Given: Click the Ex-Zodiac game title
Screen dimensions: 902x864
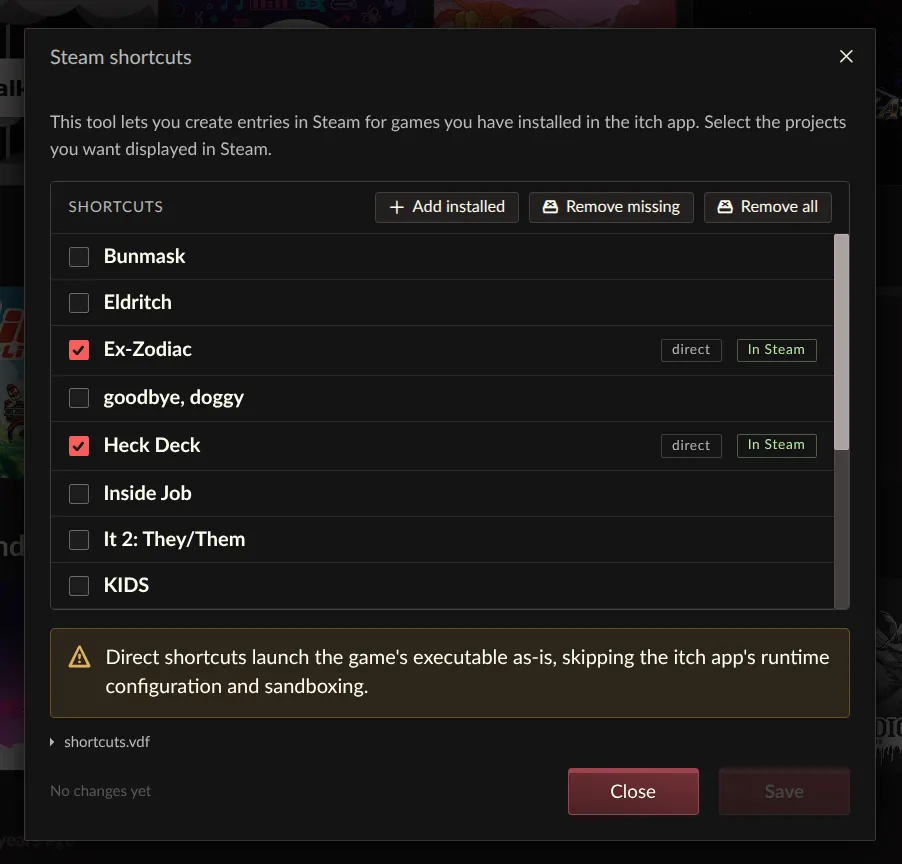Looking at the screenshot, I should [147, 350].
